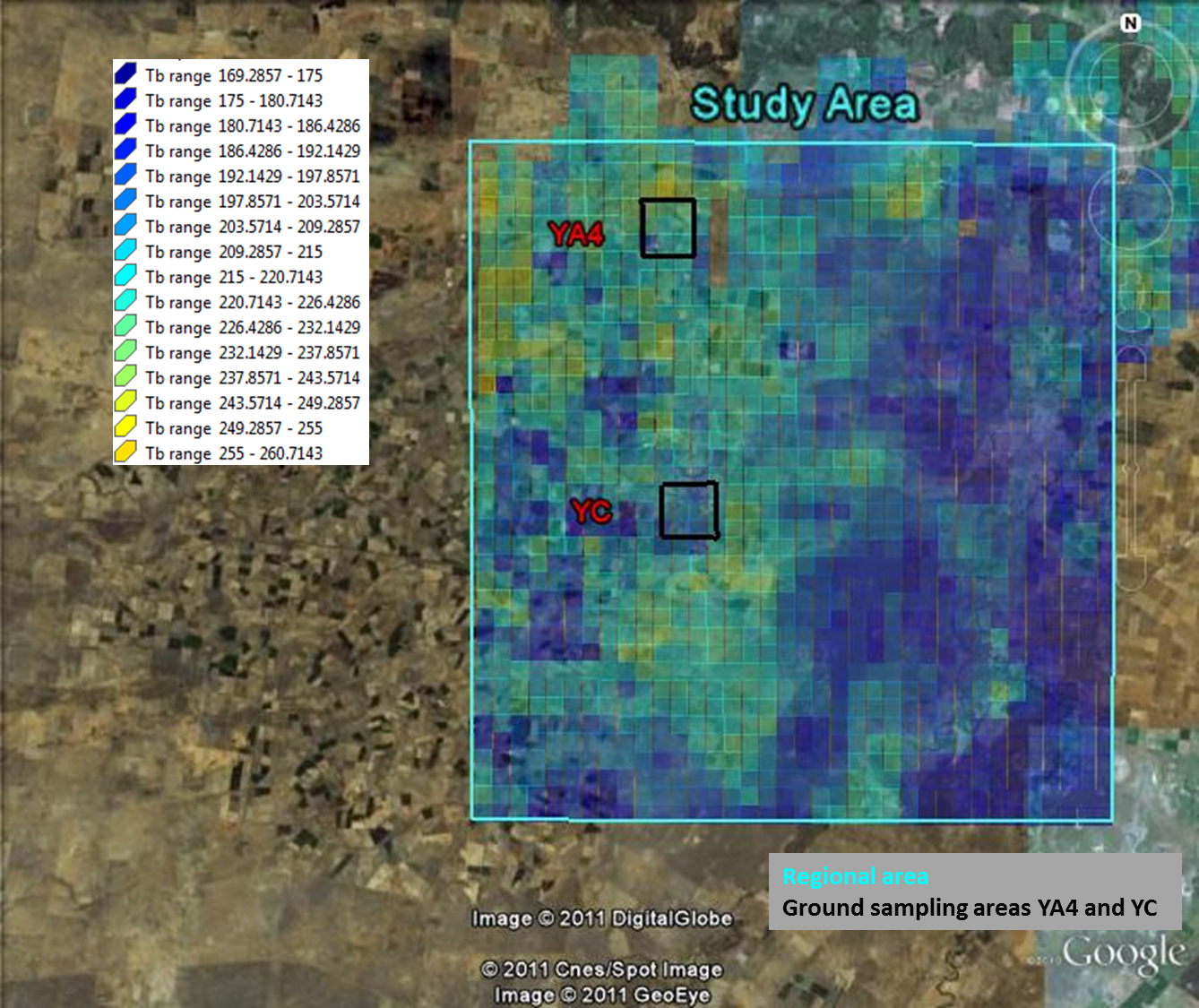Click the 215 - 220.7143 cyan legend swatch
Viewport: 1199px width, 1008px height.
(125, 276)
